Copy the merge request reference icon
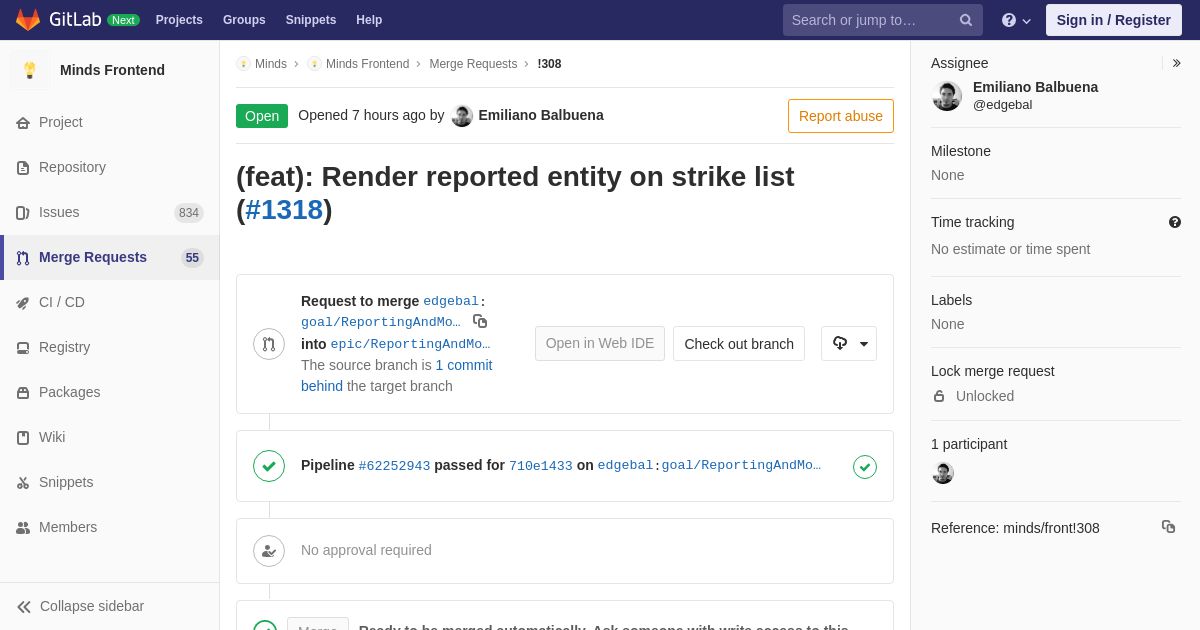 point(1168,527)
